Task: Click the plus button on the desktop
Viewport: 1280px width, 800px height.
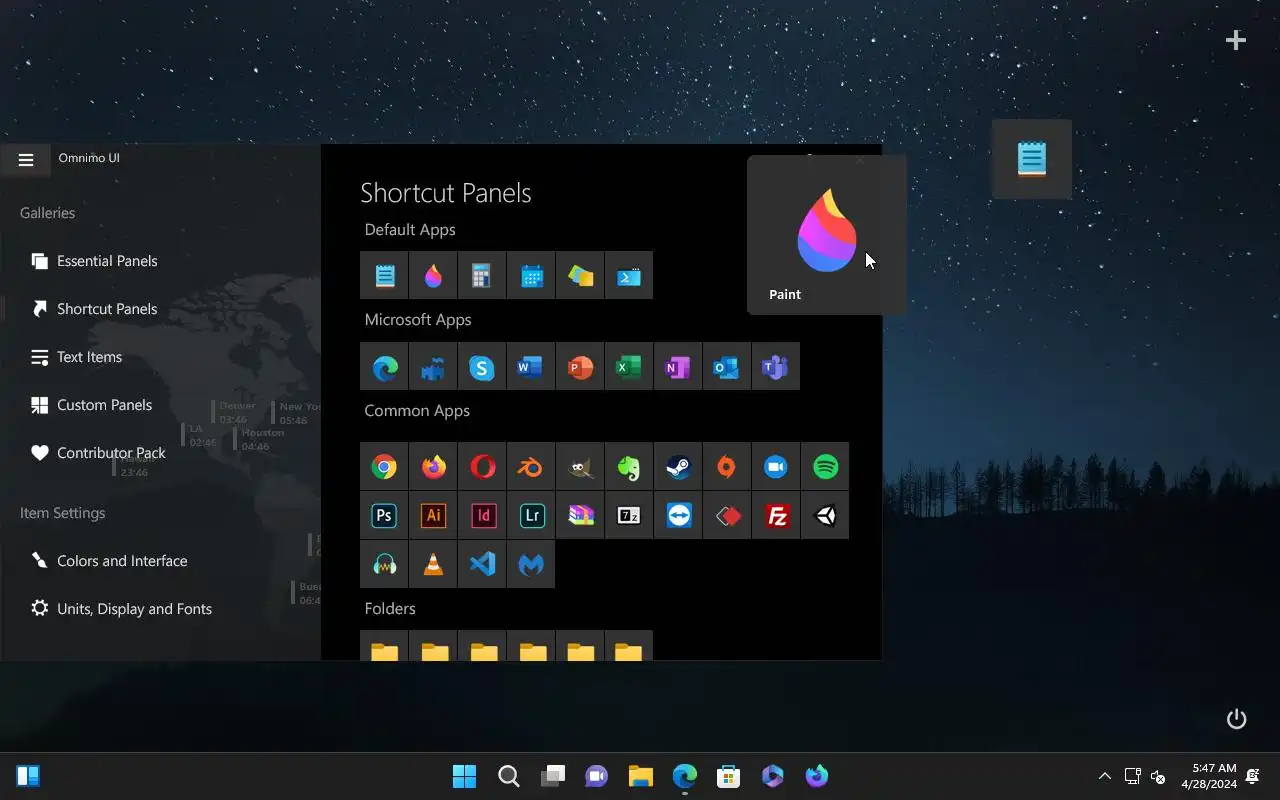Action: pos(1236,40)
